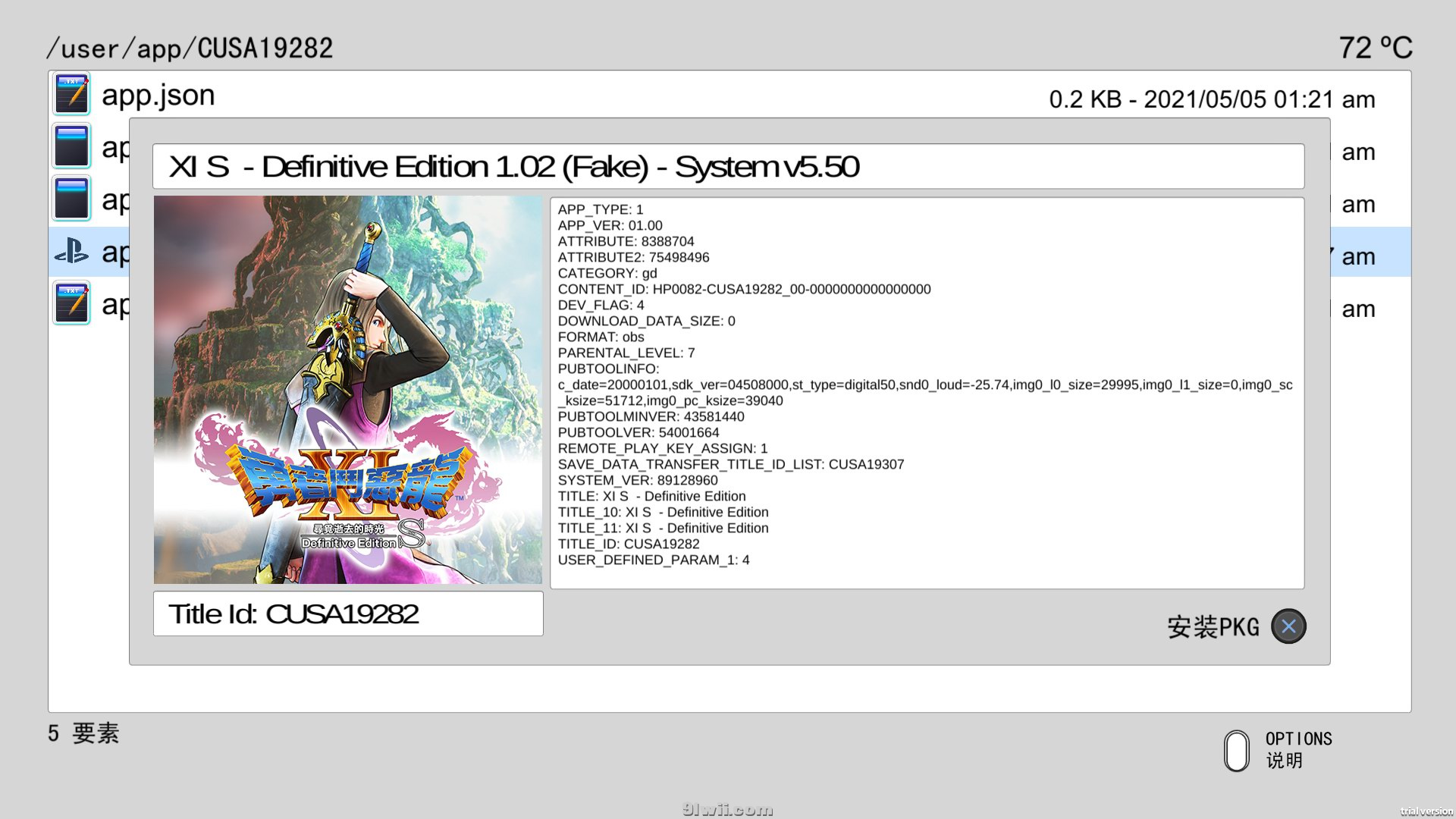Screen dimensions: 1456x819
Task: Click the 'APP_TYPE: 1' line
Action: coord(601,209)
